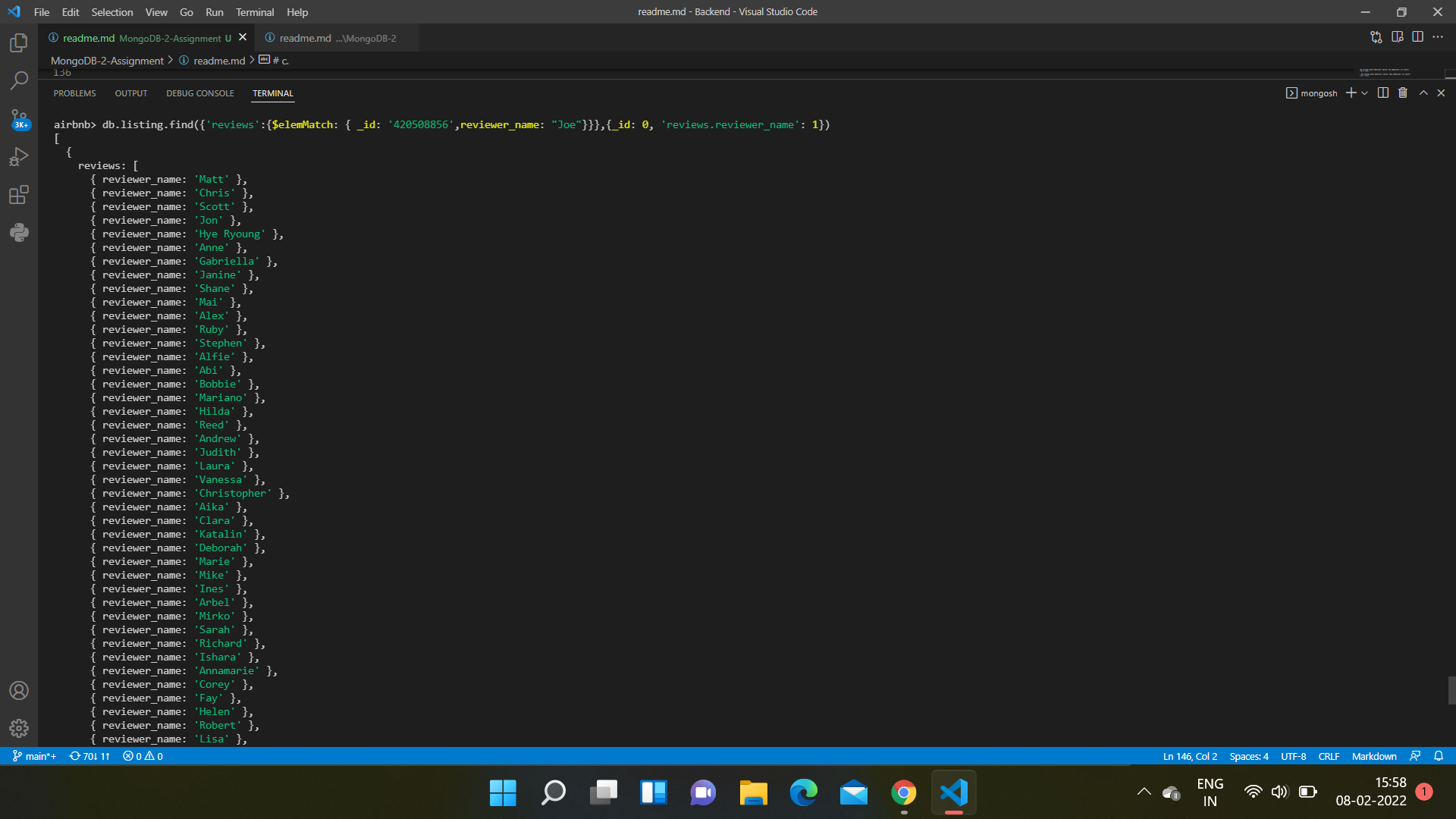Switch to the DEBUG CONSOLE tab
The width and height of the screenshot is (1456, 819).
pyautogui.click(x=200, y=93)
